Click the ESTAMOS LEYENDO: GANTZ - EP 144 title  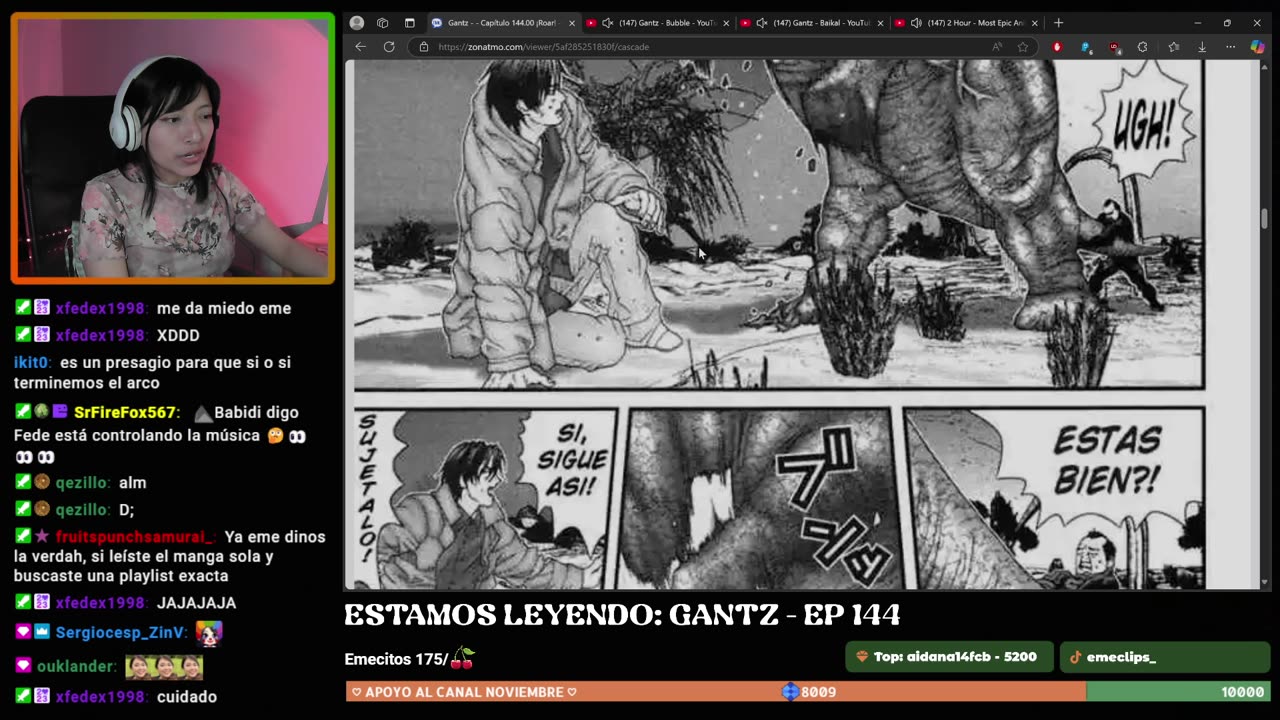coord(622,615)
